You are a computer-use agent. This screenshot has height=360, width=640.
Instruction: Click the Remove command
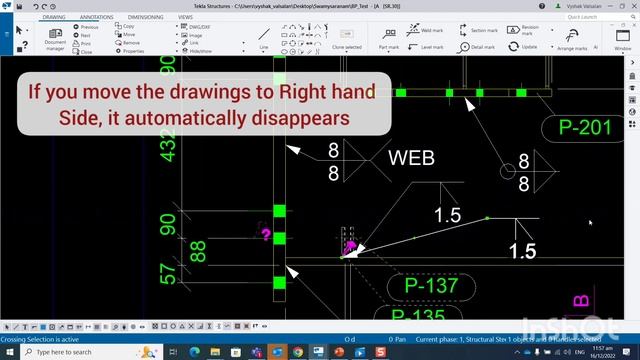[127, 42]
